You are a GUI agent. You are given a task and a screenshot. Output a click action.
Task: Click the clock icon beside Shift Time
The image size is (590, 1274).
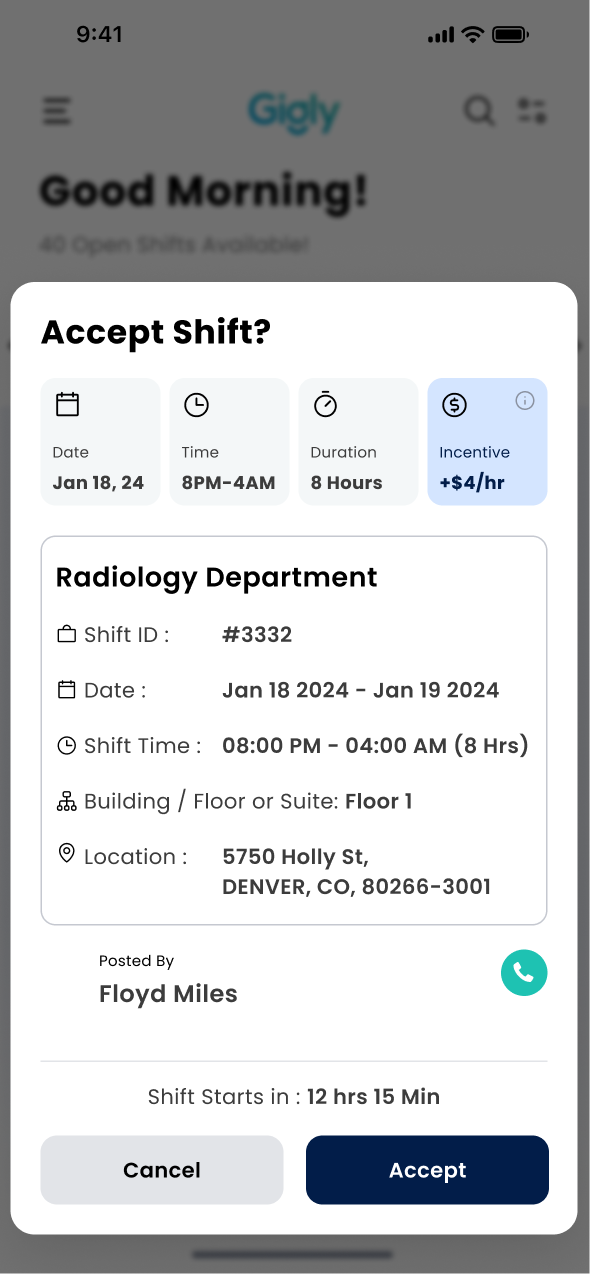[x=67, y=745]
